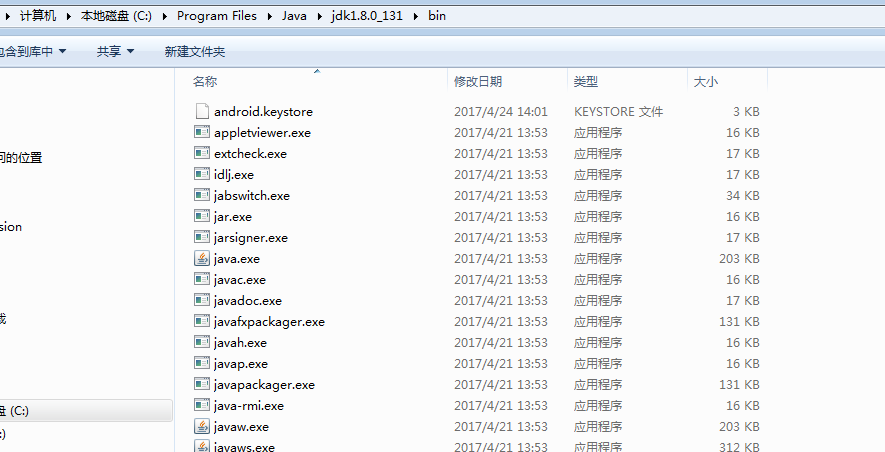Image resolution: width=885 pixels, height=452 pixels.
Task: Select the appletviewer.exe file name
Action: coord(262,133)
